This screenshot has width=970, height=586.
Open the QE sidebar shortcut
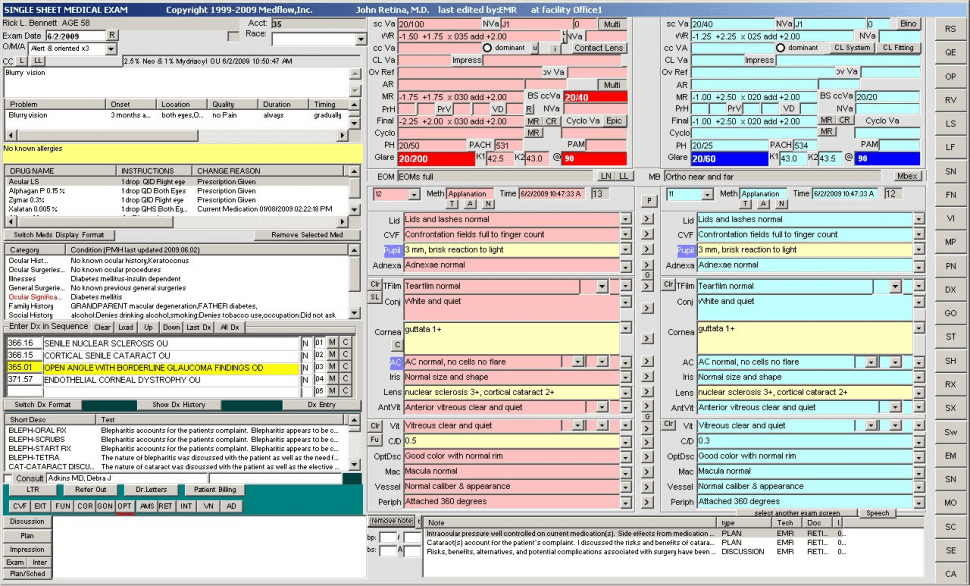point(951,53)
